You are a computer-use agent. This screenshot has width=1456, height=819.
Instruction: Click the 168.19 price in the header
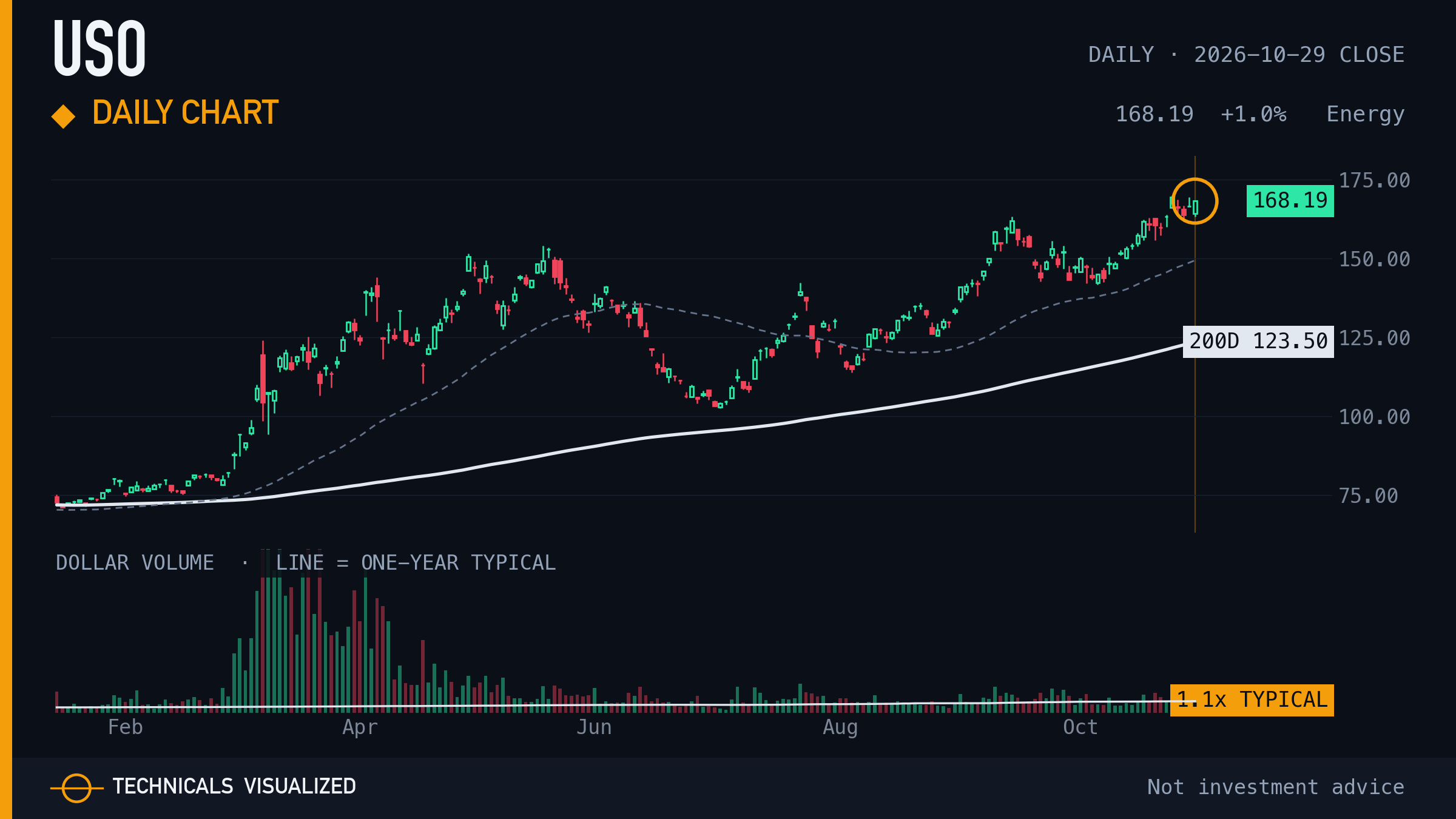pos(1154,114)
